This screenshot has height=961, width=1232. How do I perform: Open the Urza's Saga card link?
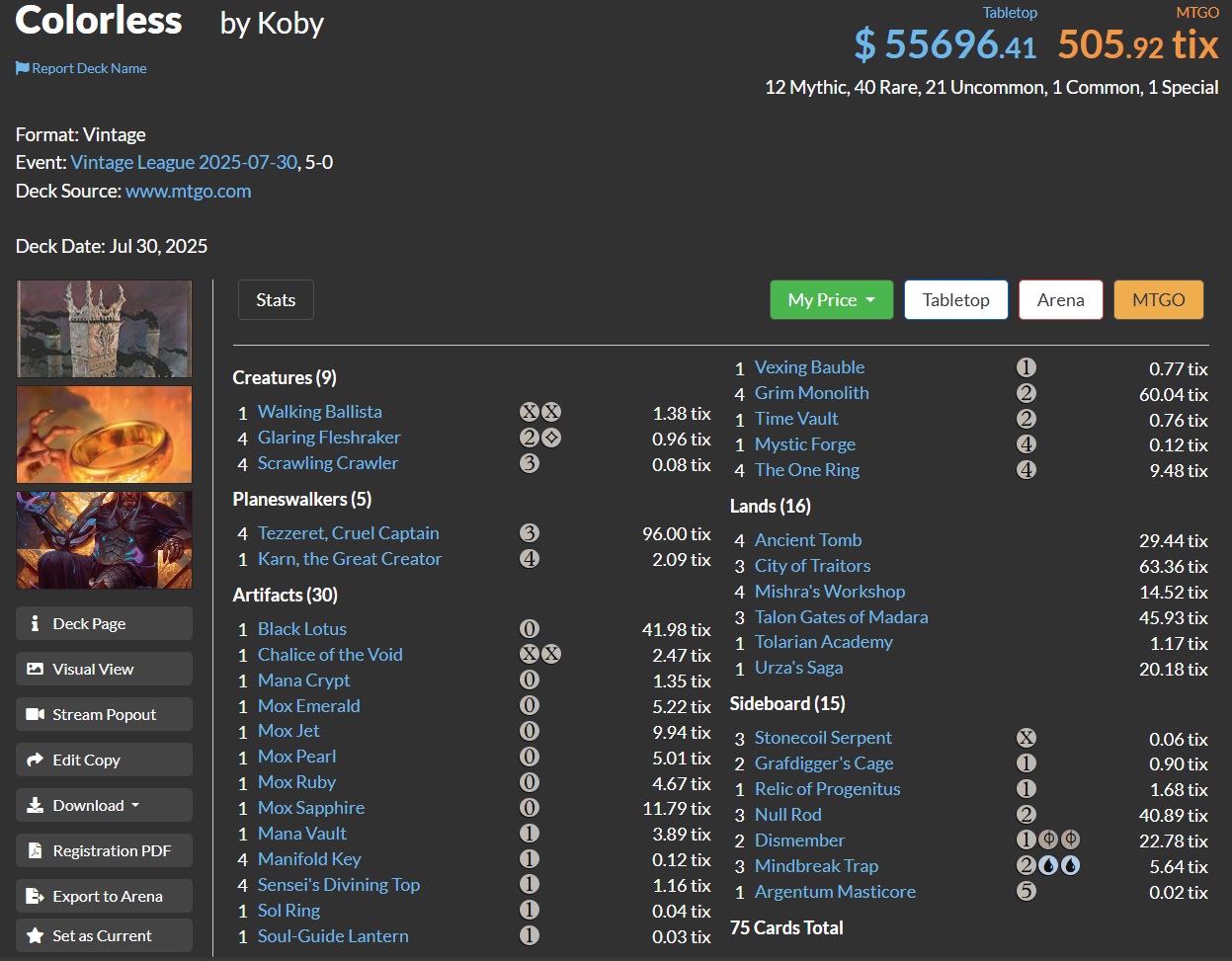tap(798, 668)
